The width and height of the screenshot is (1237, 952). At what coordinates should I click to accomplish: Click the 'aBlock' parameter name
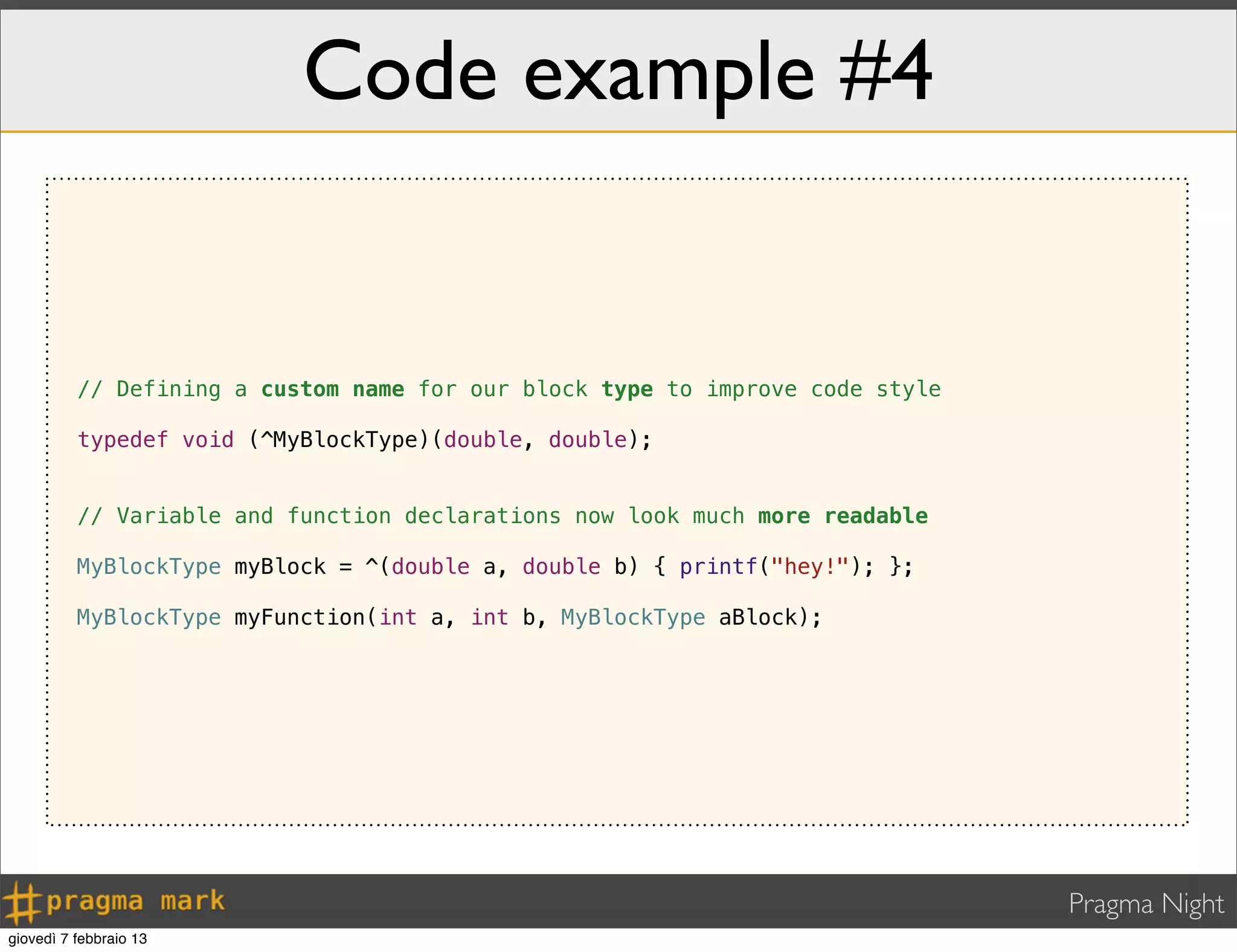(x=758, y=617)
